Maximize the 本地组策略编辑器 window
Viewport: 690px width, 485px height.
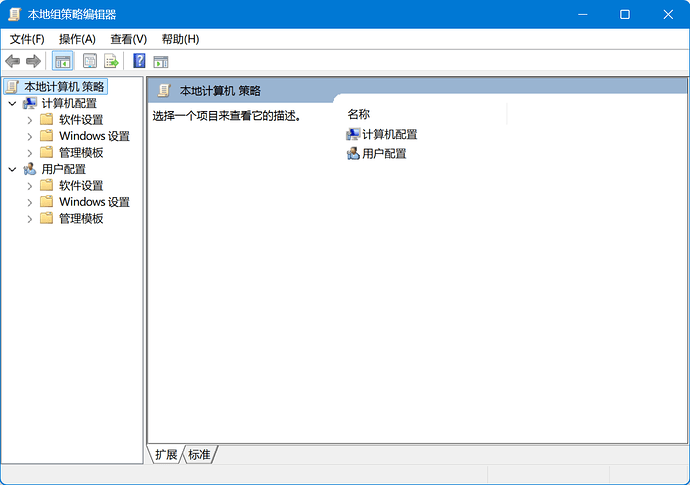pyautogui.click(x=624, y=15)
